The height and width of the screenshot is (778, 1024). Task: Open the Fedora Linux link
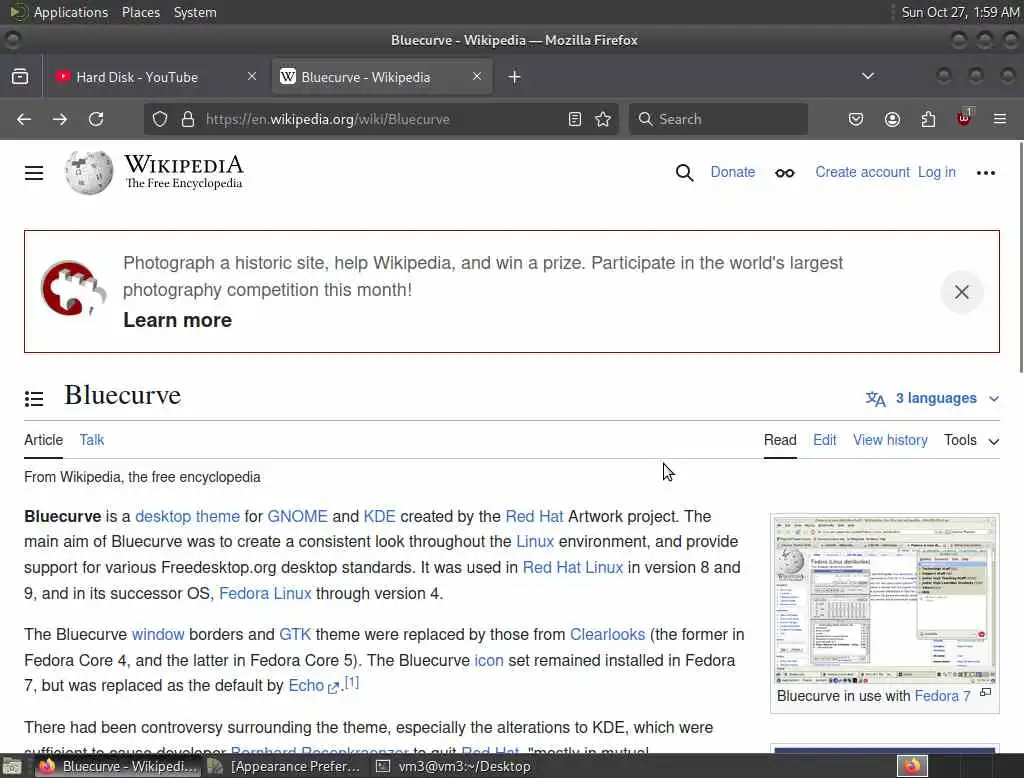pyautogui.click(x=265, y=593)
